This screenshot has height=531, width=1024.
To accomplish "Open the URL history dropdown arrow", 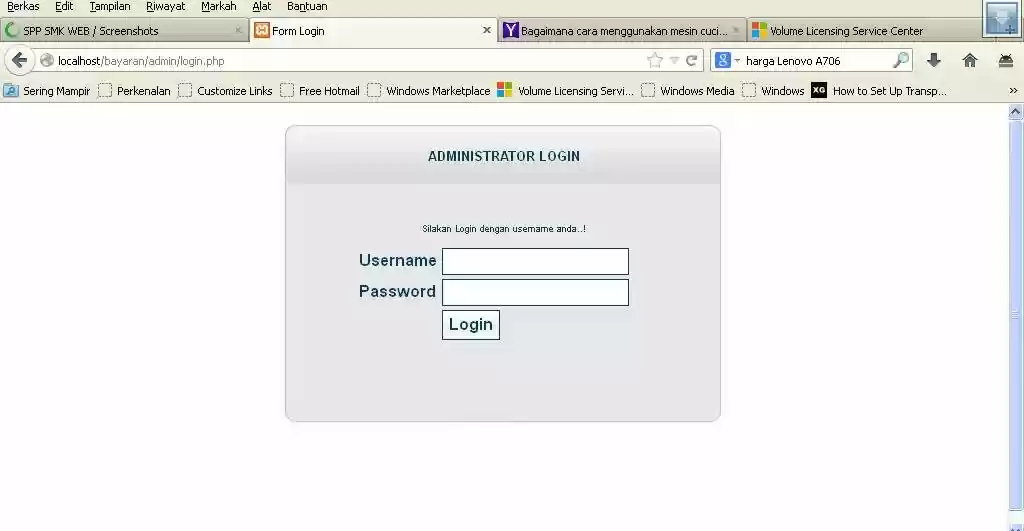I will pos(675,61).
